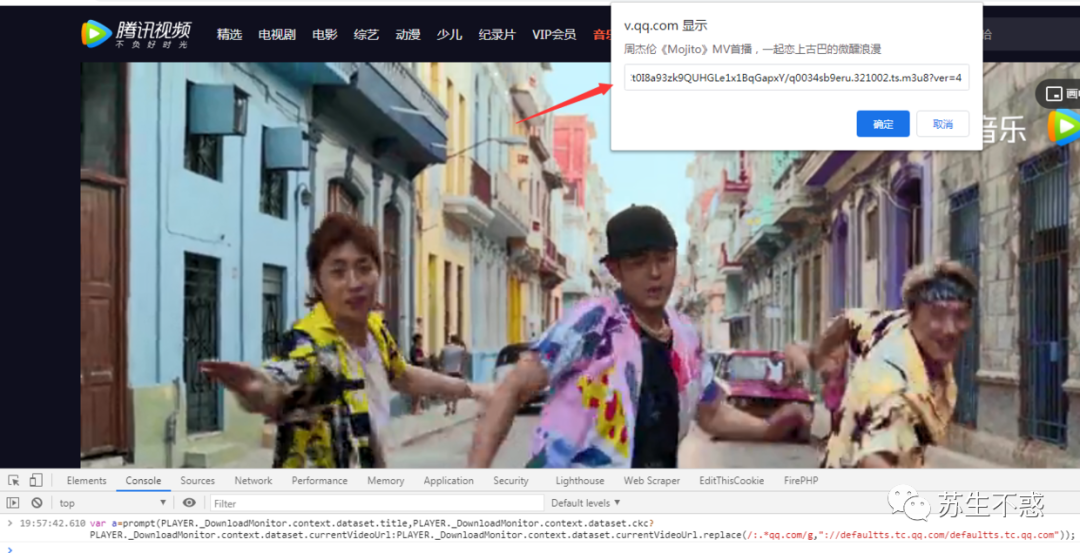The image size is (1080, 553).
Task: Clear the console with the ban icon
Action: coord(37,503)
